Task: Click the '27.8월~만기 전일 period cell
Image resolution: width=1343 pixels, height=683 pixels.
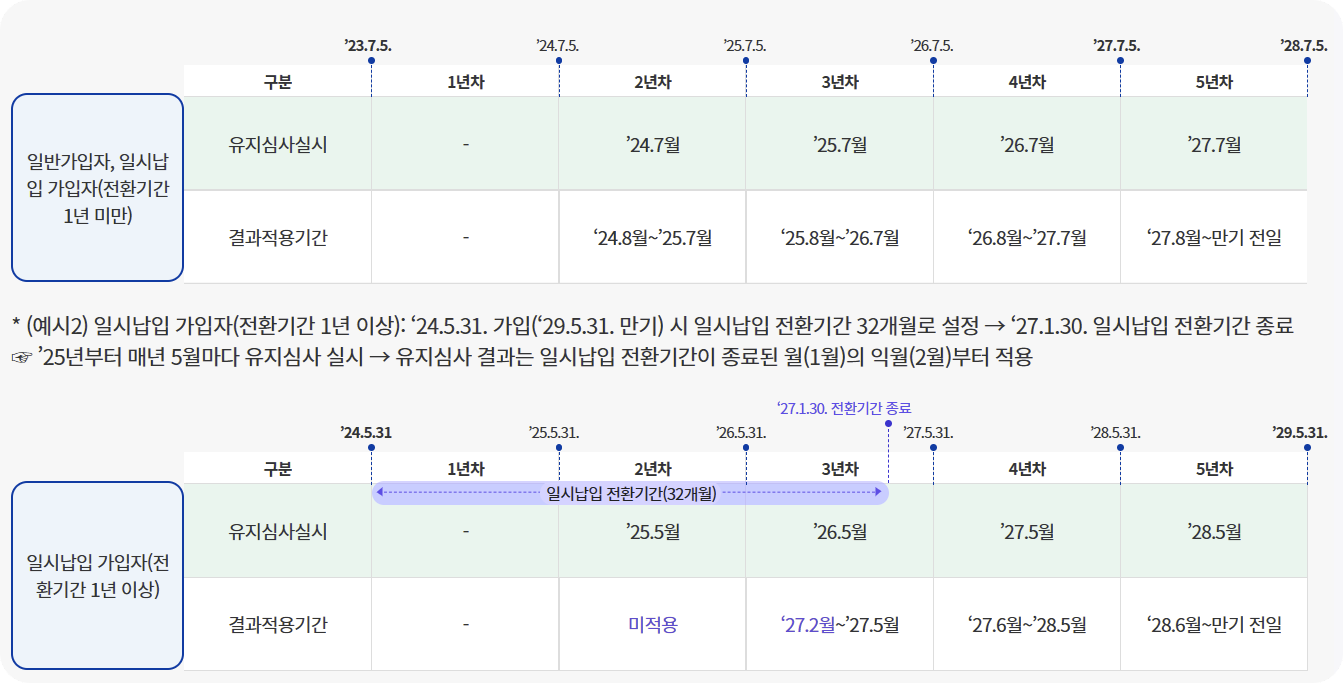Action: coord(1214,238)
